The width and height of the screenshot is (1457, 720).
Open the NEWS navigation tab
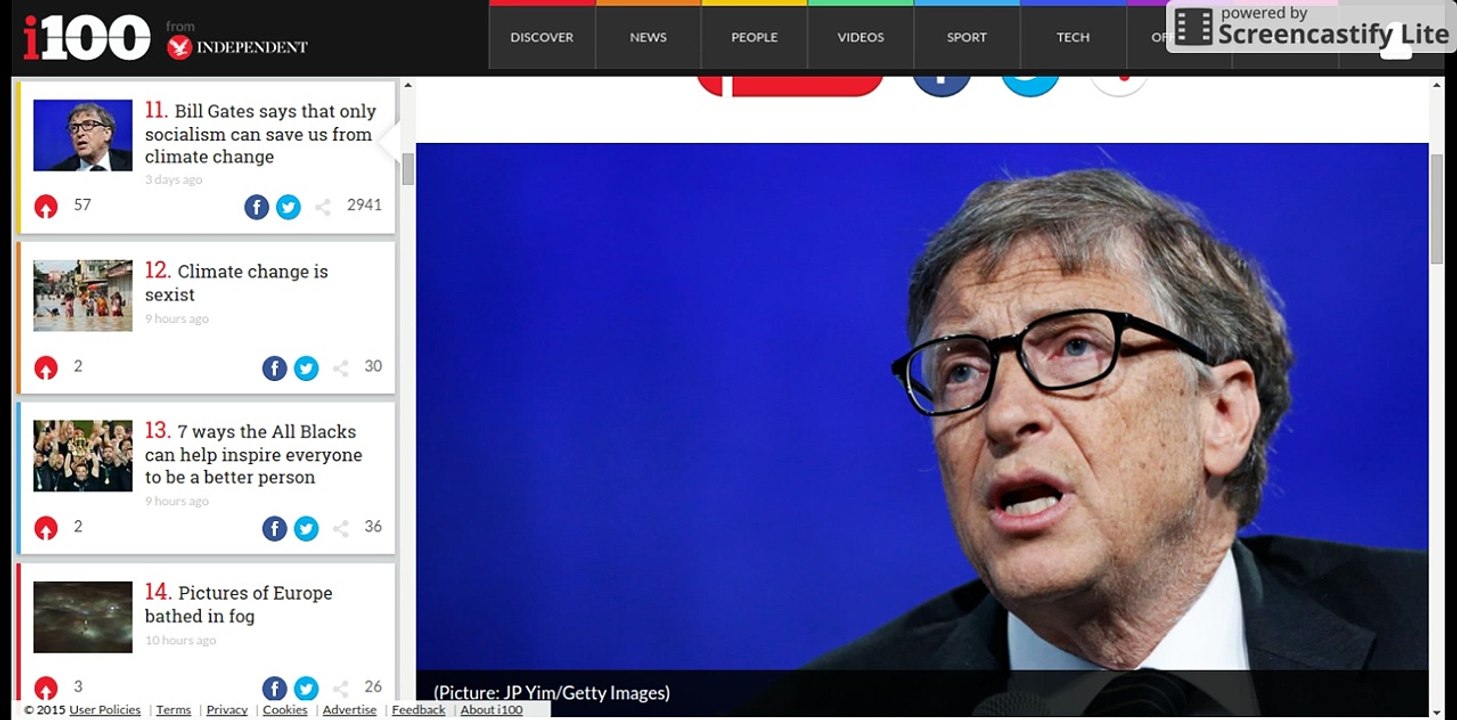click(x=648, y=37)
